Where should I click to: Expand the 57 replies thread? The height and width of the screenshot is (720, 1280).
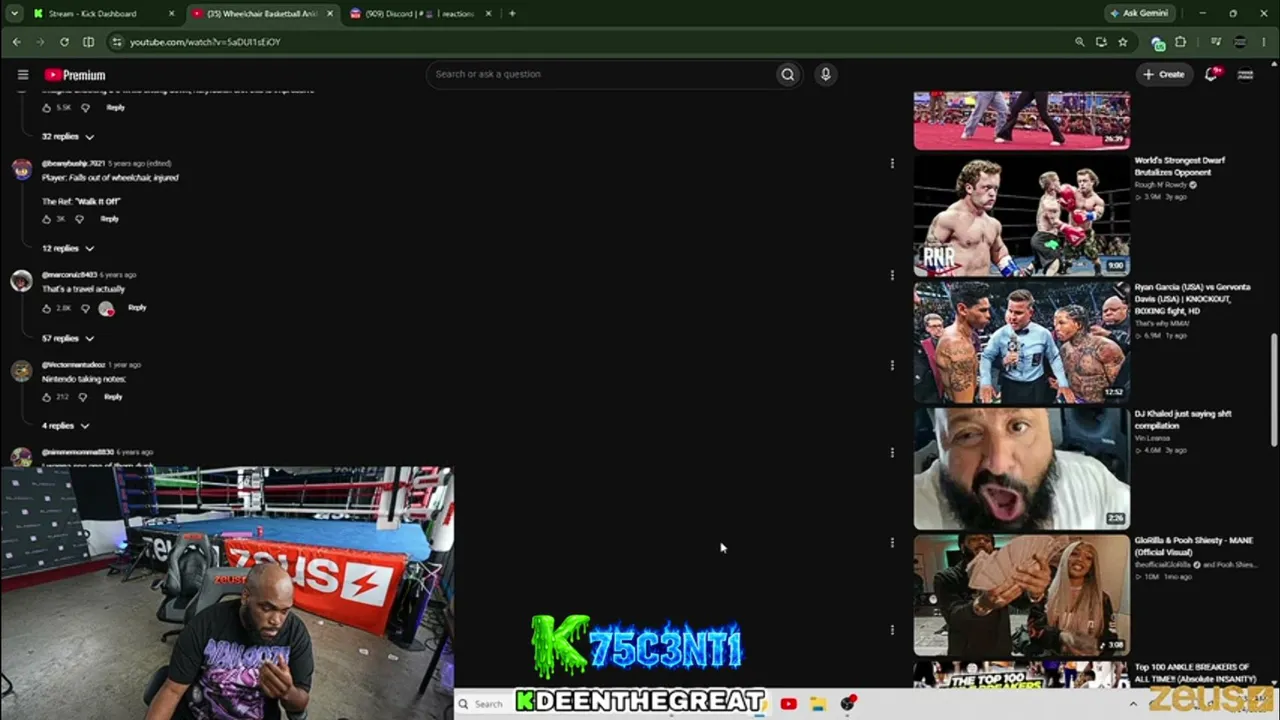click(x=68, y=338)
